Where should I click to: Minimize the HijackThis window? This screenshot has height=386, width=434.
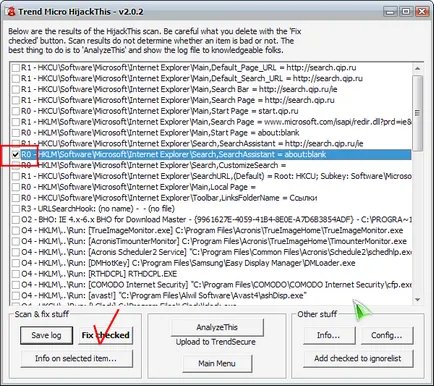[x=390, y=12]
